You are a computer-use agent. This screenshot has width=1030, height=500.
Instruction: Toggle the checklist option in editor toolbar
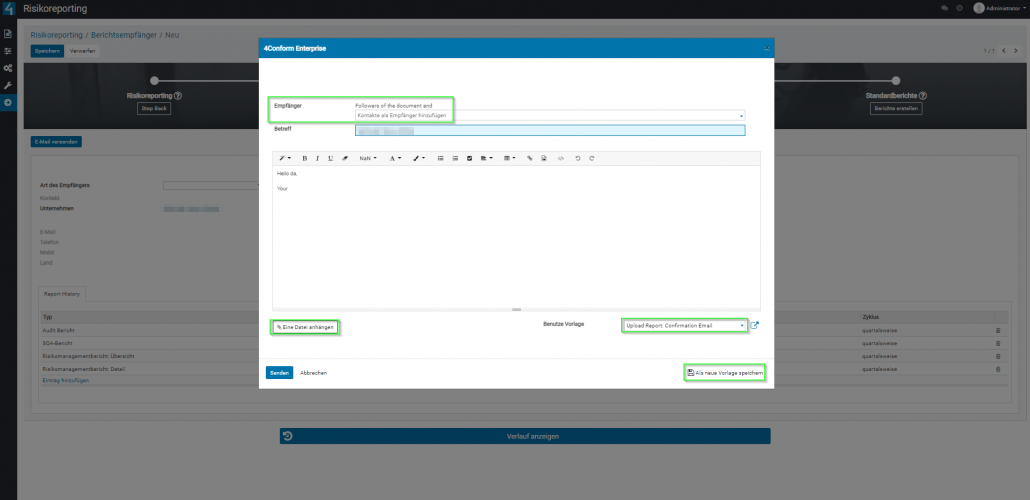coord(469,158)
